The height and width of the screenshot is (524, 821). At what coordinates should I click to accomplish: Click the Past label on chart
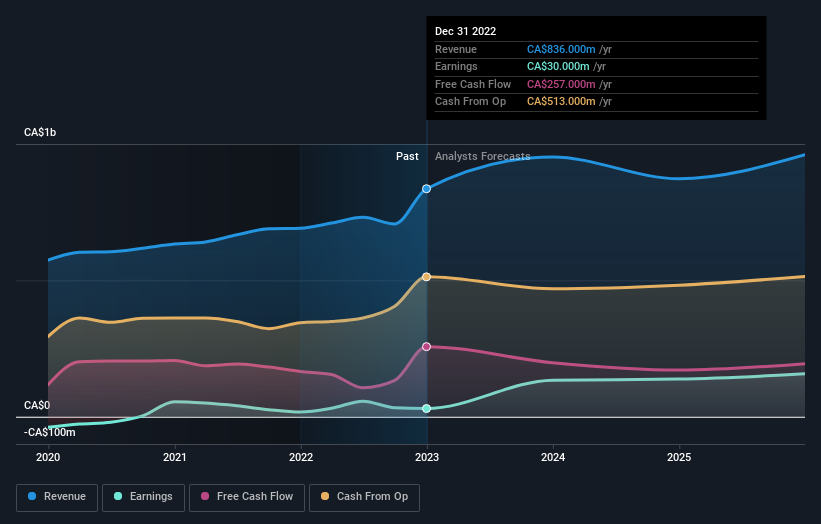pyautogui.click(x=407, y=156)
